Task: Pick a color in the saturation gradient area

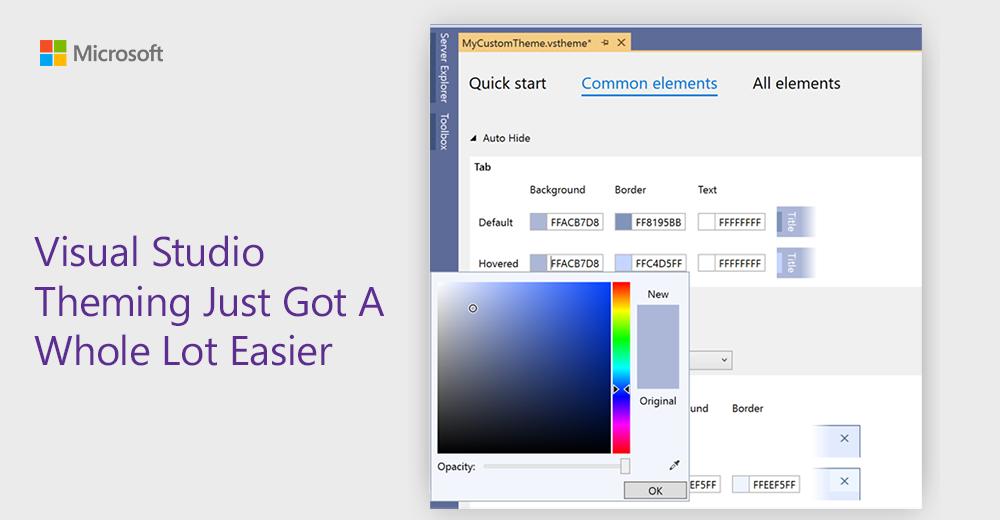Action: coord(524,368)
